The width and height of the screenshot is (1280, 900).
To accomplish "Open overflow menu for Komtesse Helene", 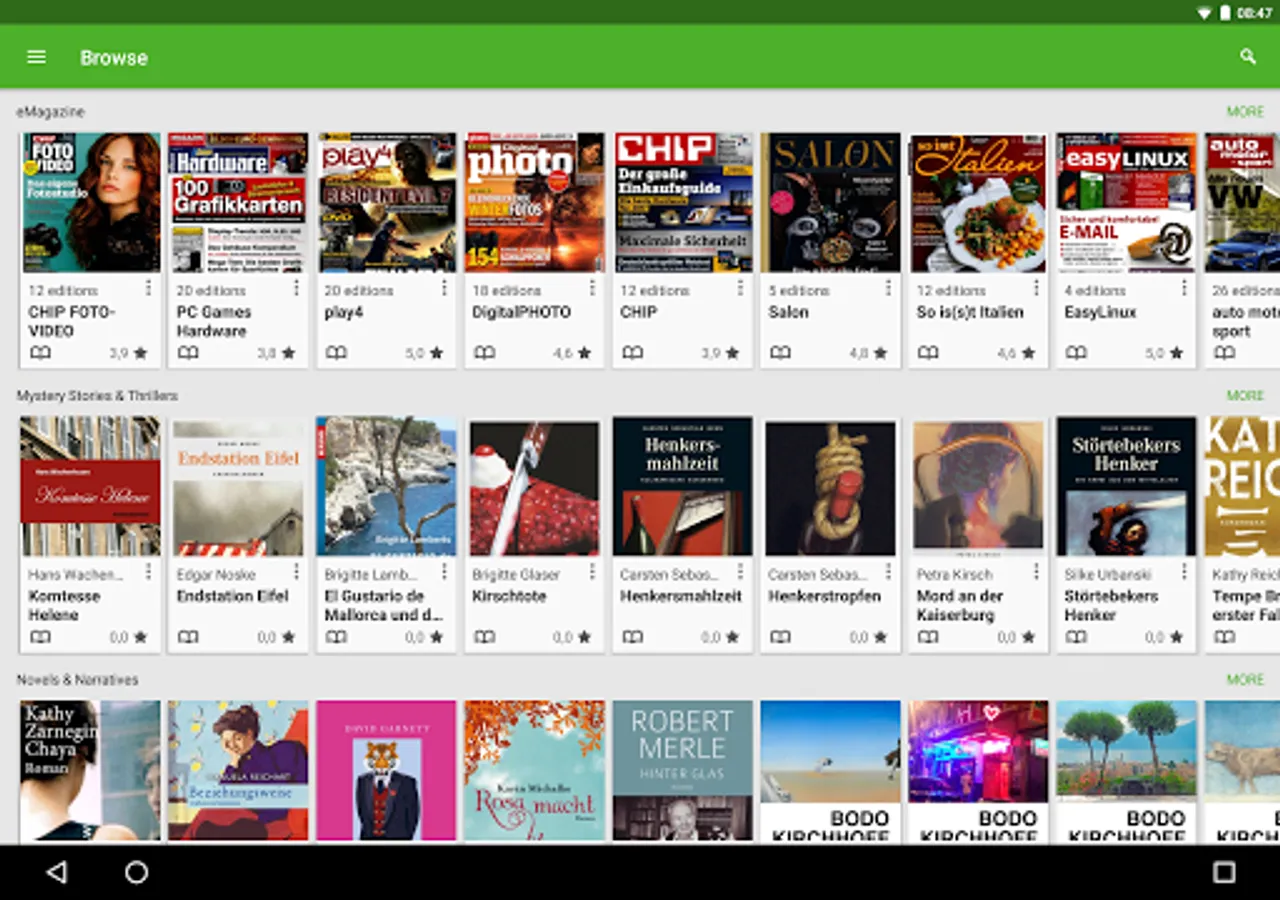I will (148, 572).
